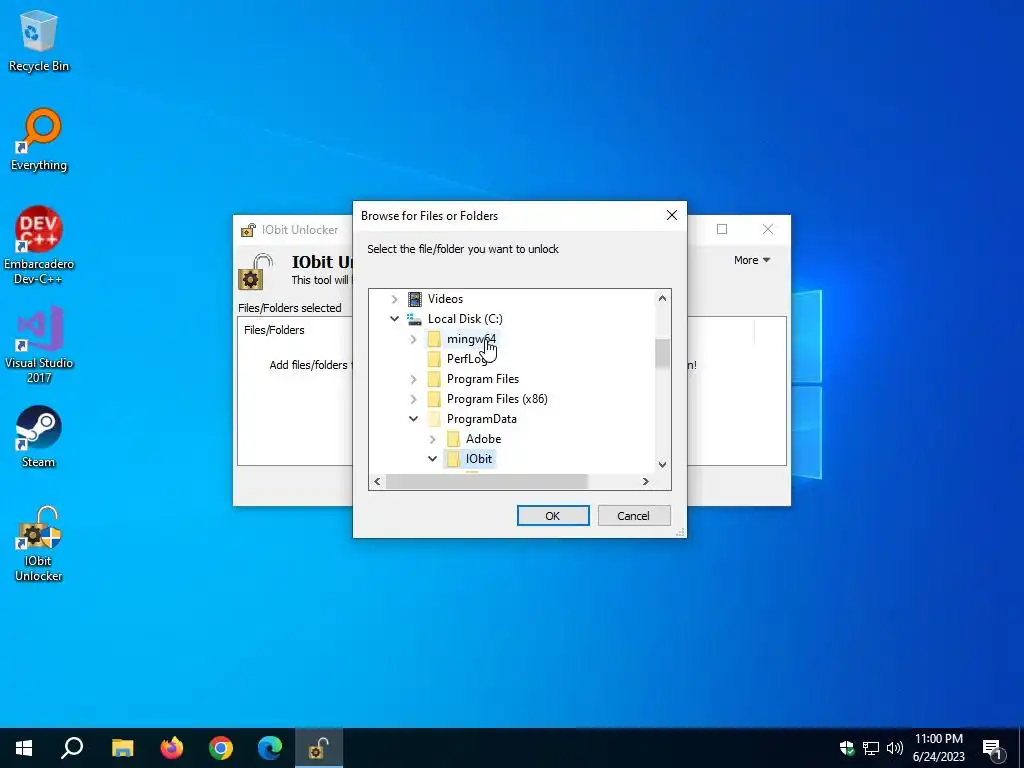Expand the Program Files (x86) node
The image size is (1024, 768).
click(413, 399)
